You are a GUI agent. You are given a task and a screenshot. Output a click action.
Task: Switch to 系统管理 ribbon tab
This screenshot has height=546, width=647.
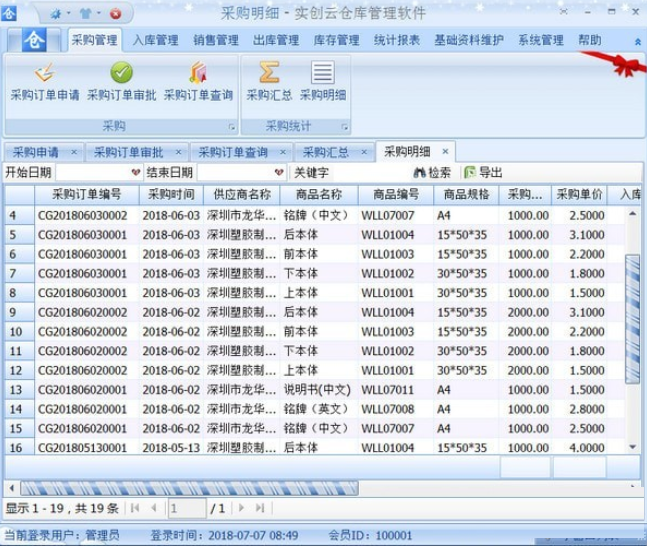click(x=541, y=40)
